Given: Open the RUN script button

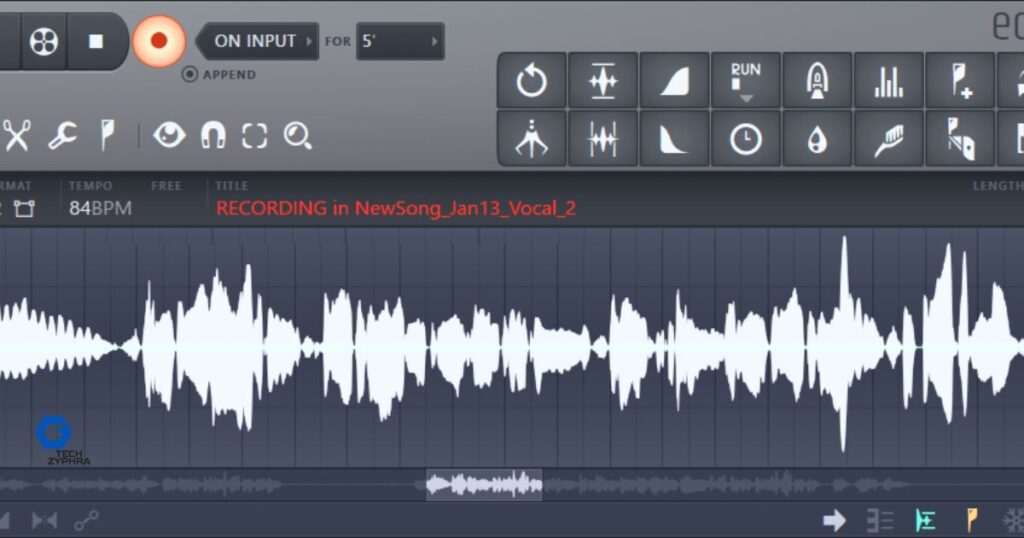Looking at the screenshot, I should [746, 81].
